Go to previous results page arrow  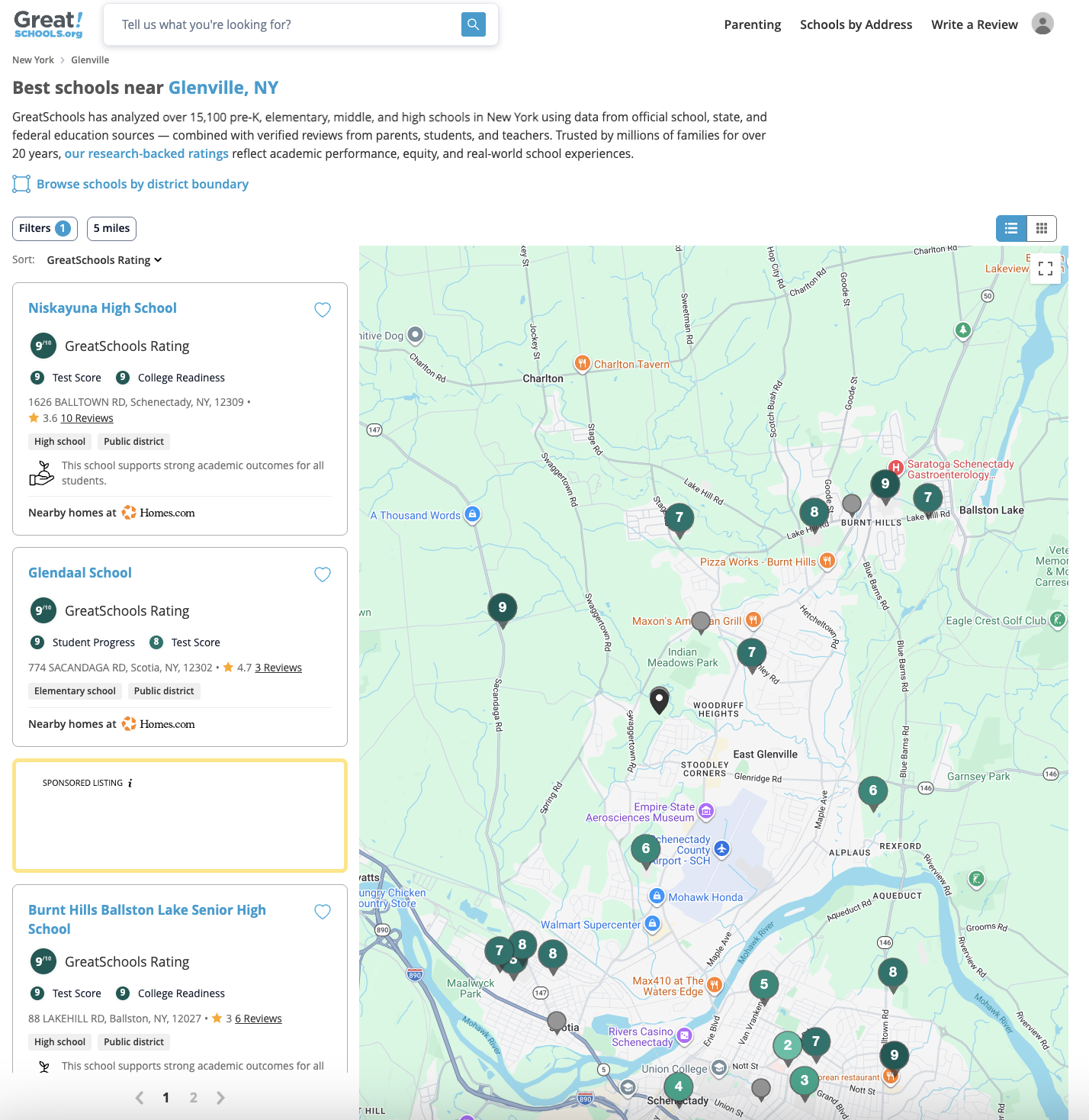pos(140,1098)
